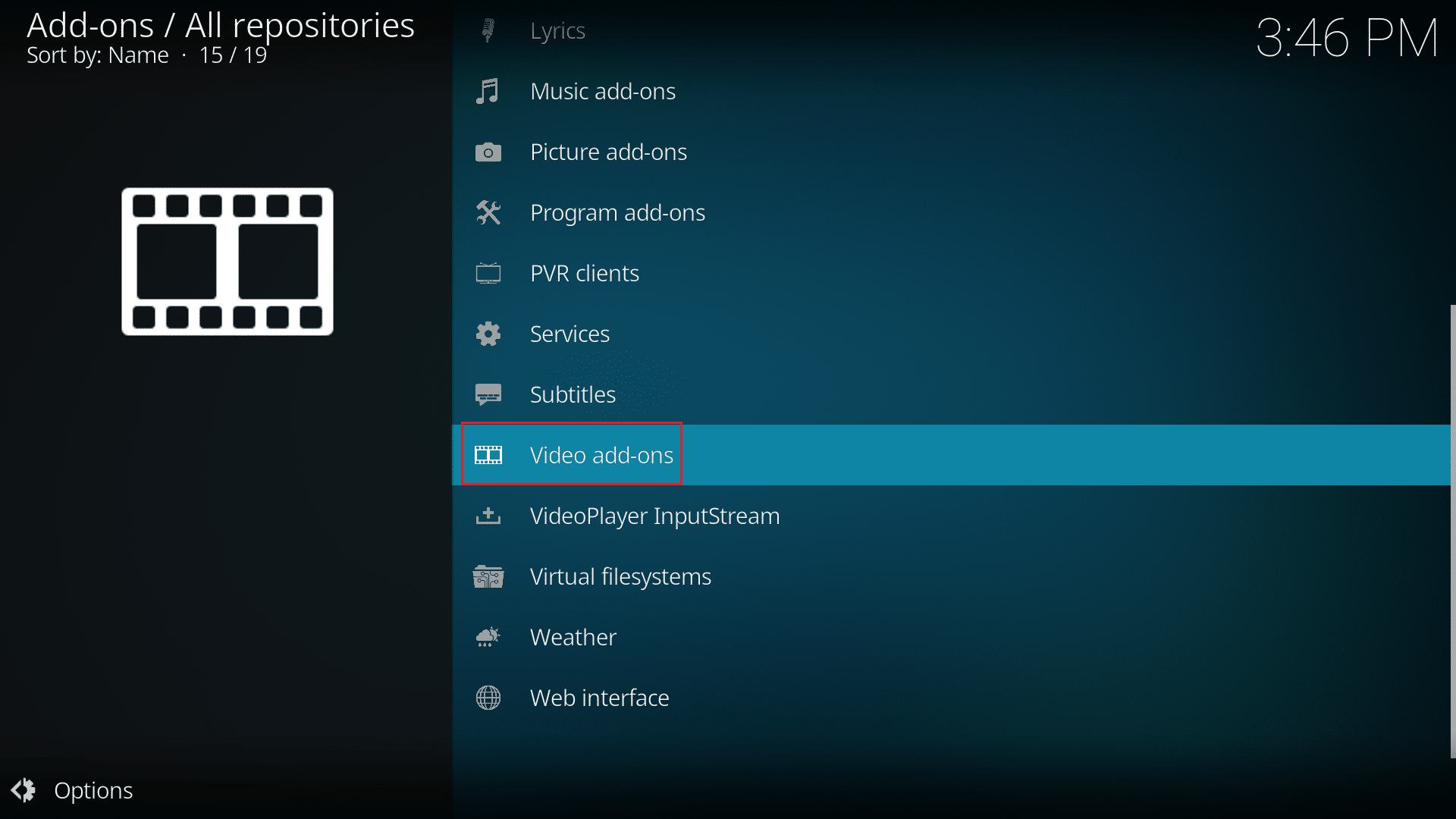The height and width of the screenshot is (819, 1456).
Task: Expand the Program add-ons section
Action: (617, 212)
